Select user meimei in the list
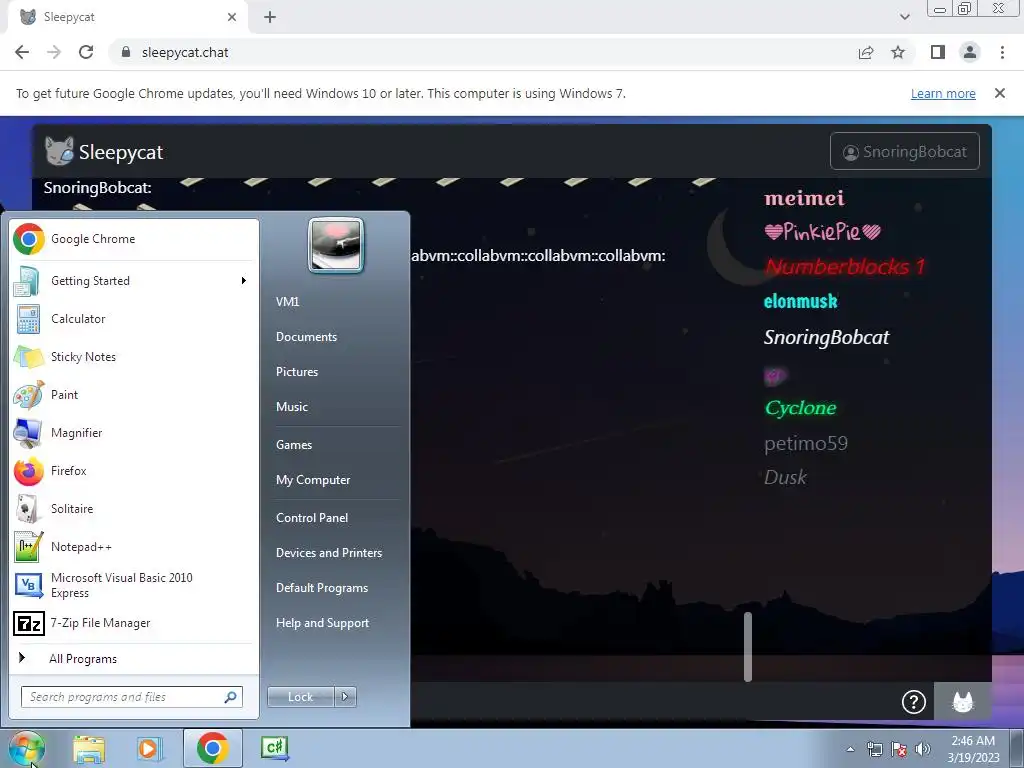Screen dimensions: 1024x768 click(804, 198)
